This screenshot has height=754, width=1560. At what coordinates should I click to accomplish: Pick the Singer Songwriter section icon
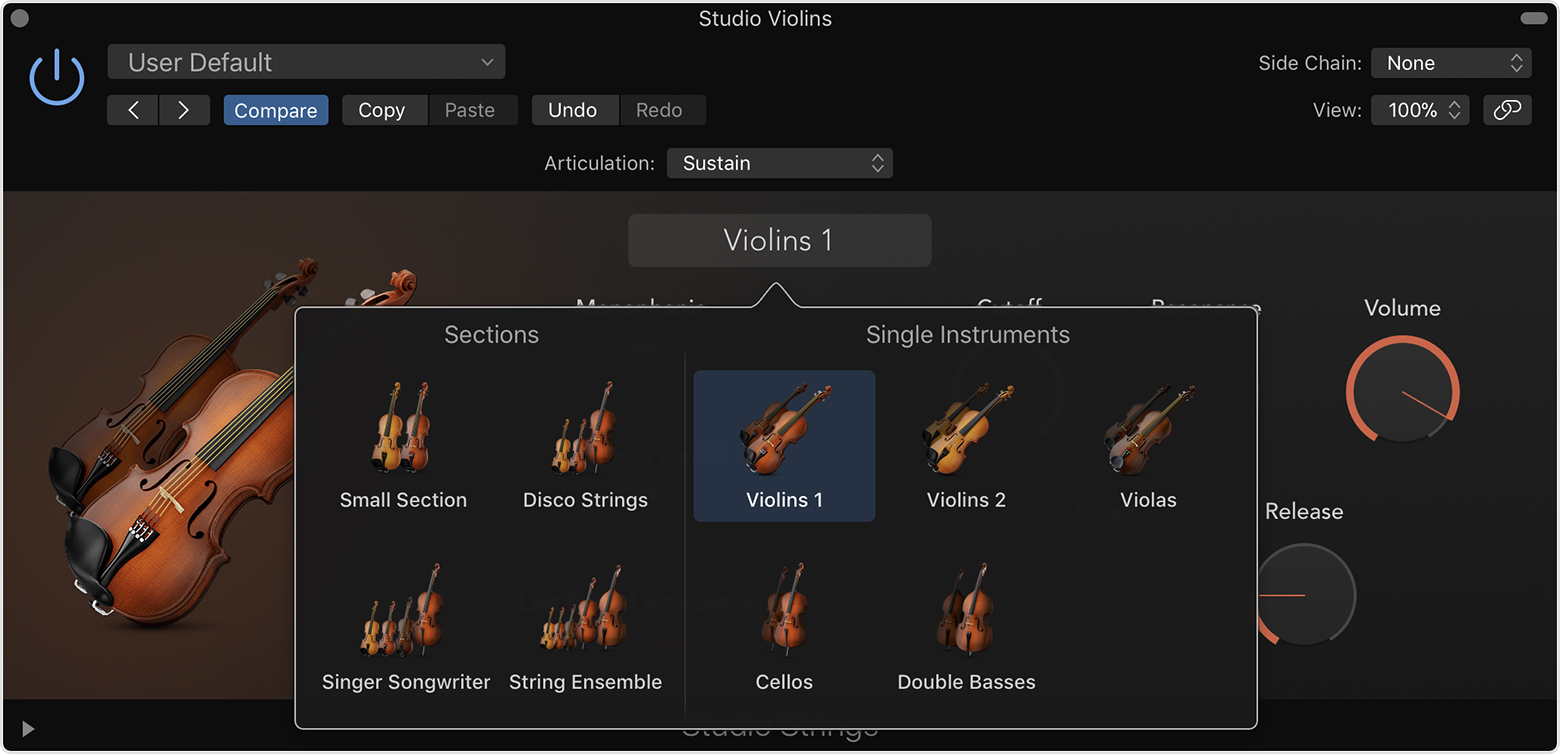click(405, 610)
